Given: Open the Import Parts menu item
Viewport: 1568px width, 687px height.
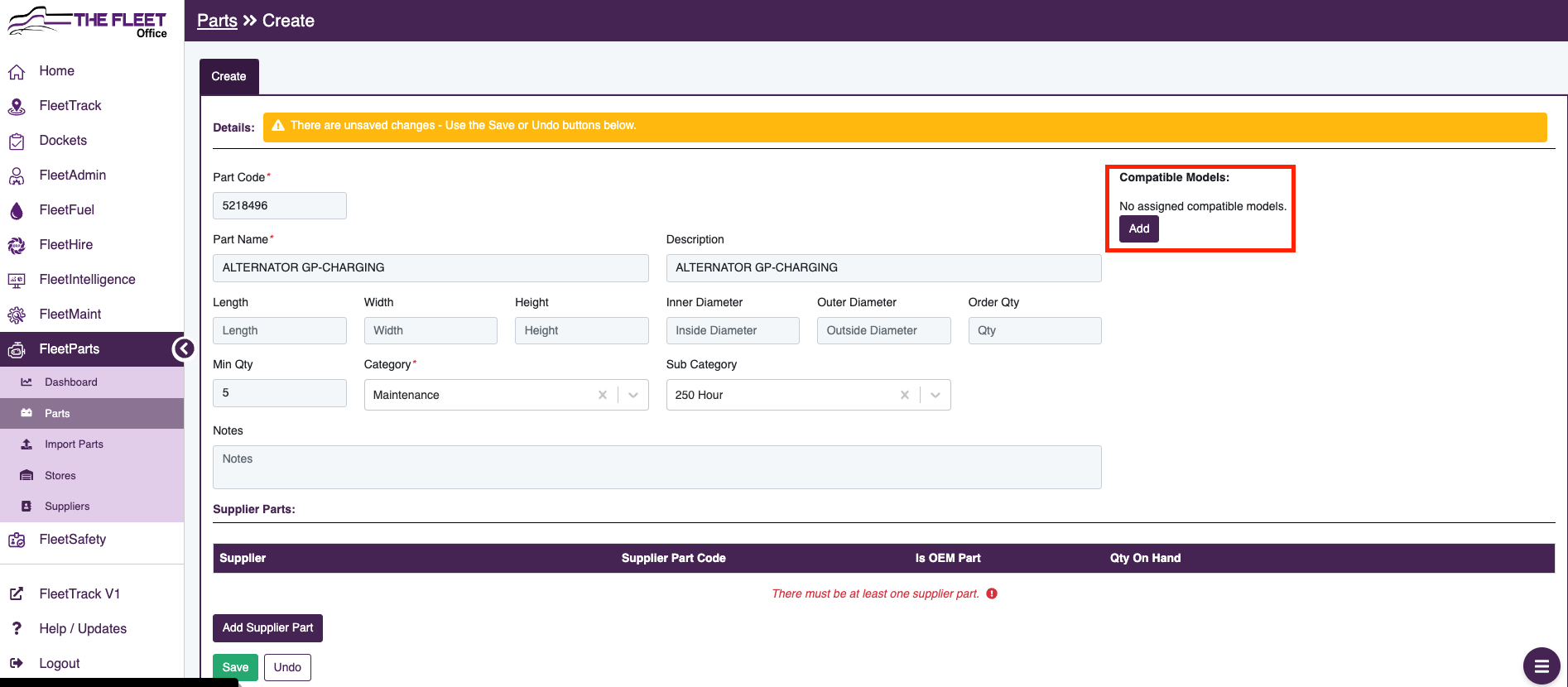Looking at the screenshot, I should [74, 444].
